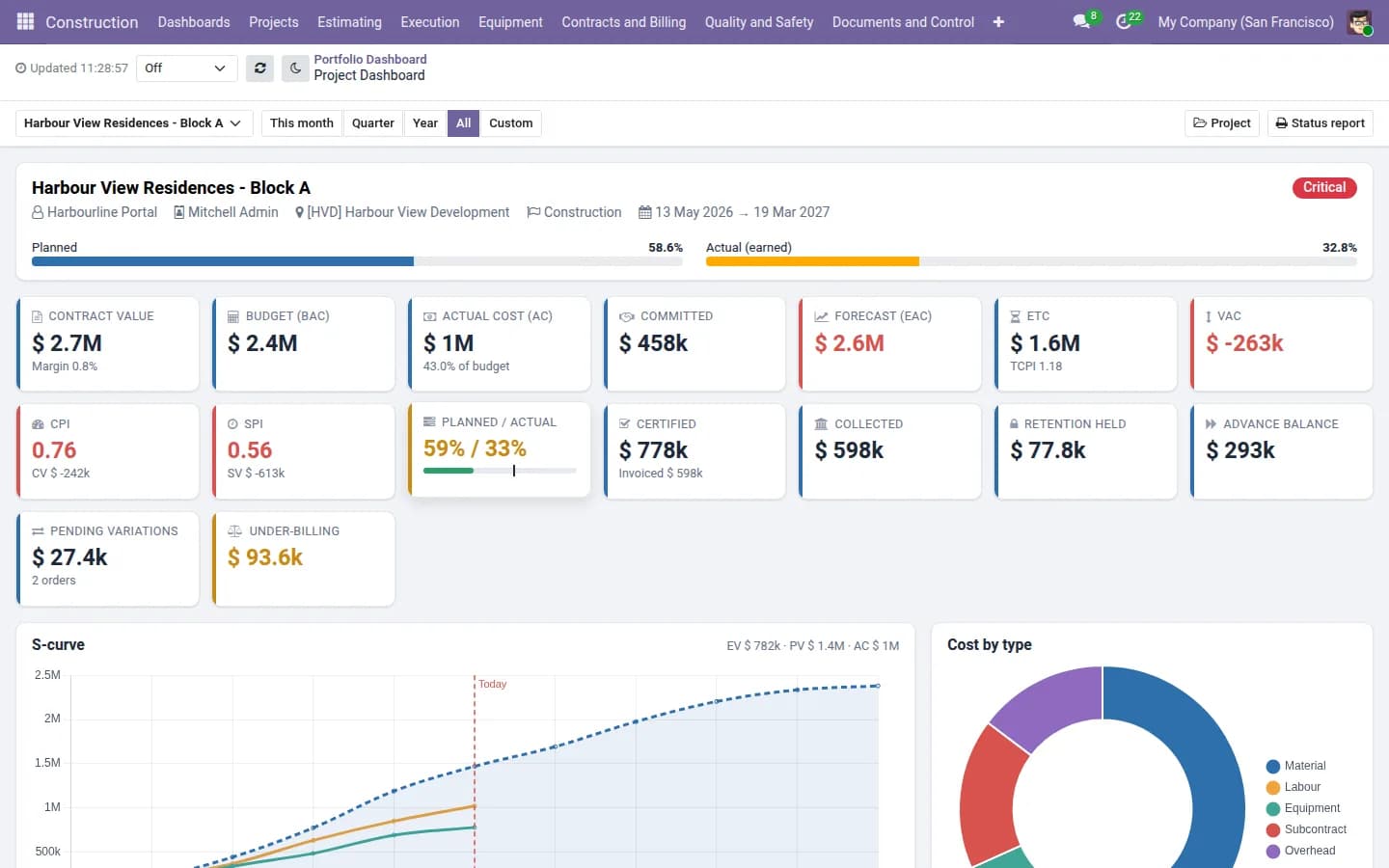Click the user avatar in the top bar
The image size is (1389, 868).
1359,21
